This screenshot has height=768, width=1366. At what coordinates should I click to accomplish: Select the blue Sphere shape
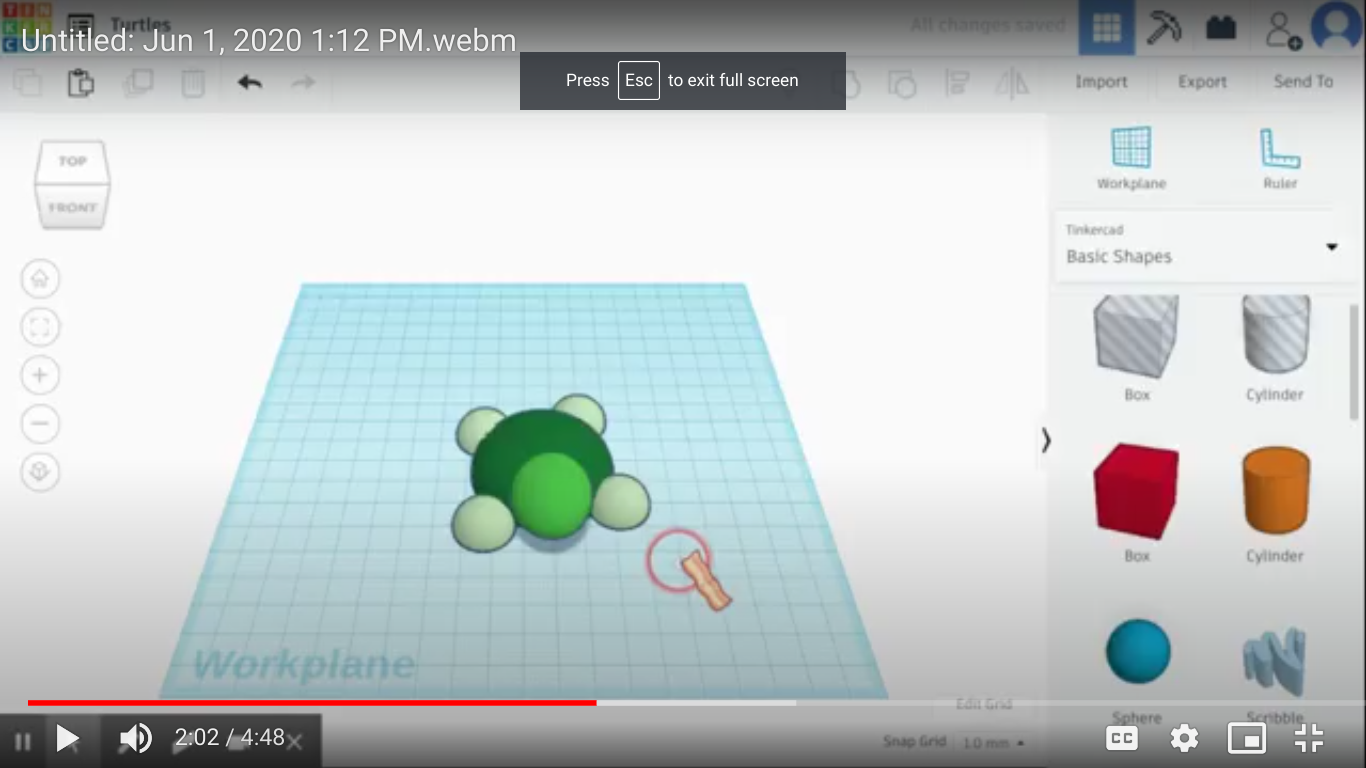pyautogui.click(x=1138, y=652)
